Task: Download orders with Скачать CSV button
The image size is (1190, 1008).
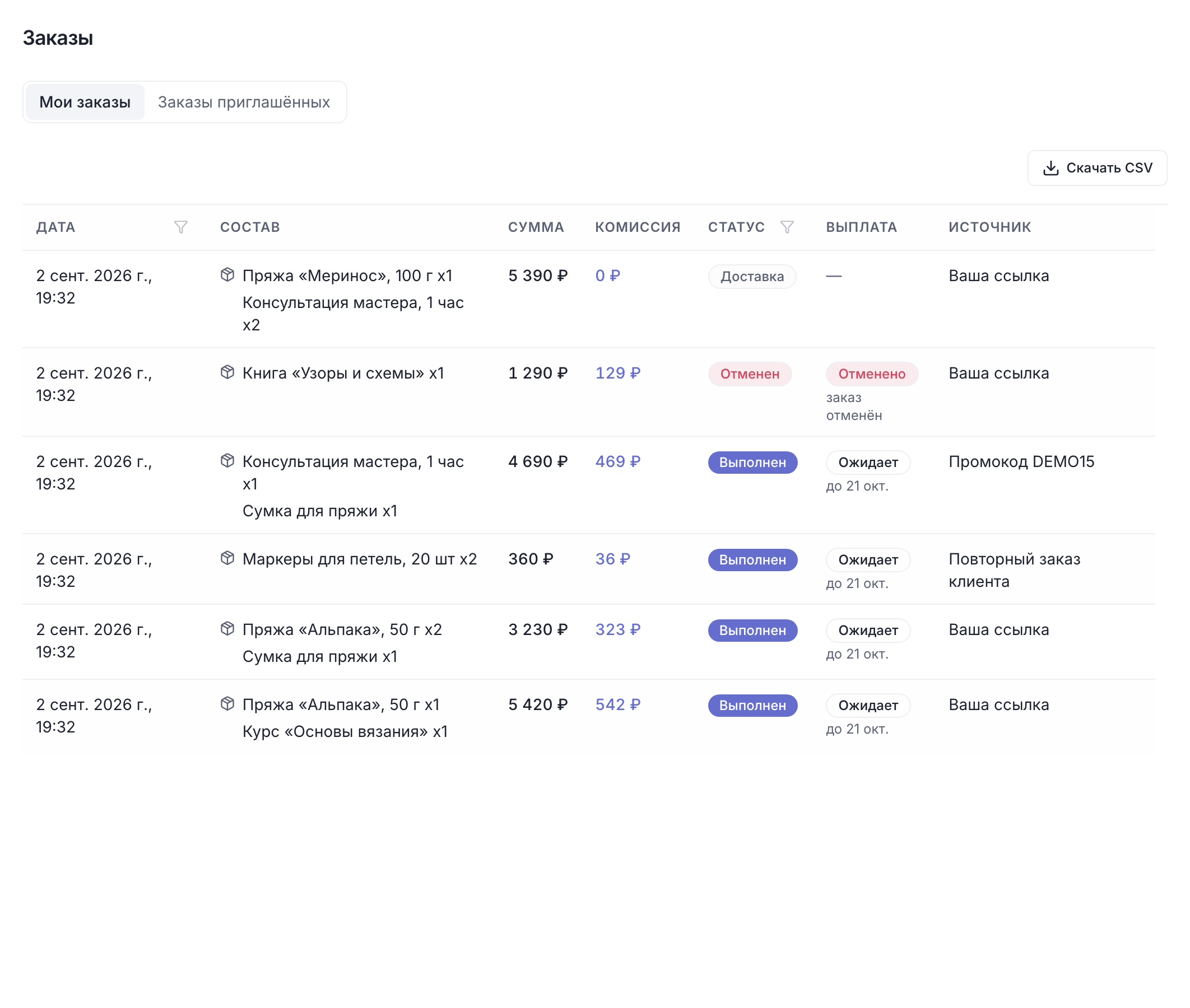Action: coord(1097,168)
